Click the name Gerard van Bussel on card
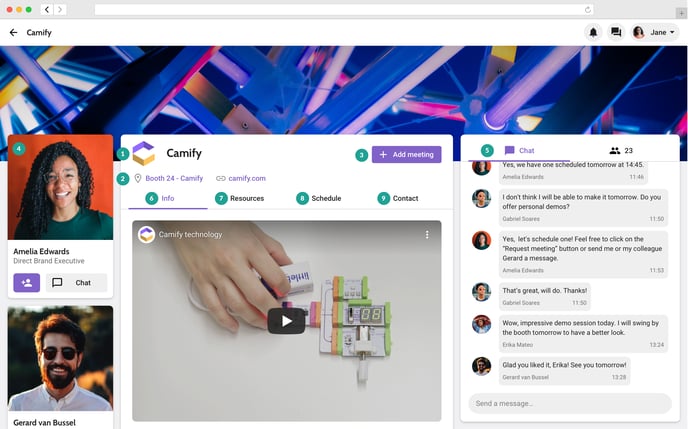The width and height of the screenshot is (688, 429). click(44, 423)
